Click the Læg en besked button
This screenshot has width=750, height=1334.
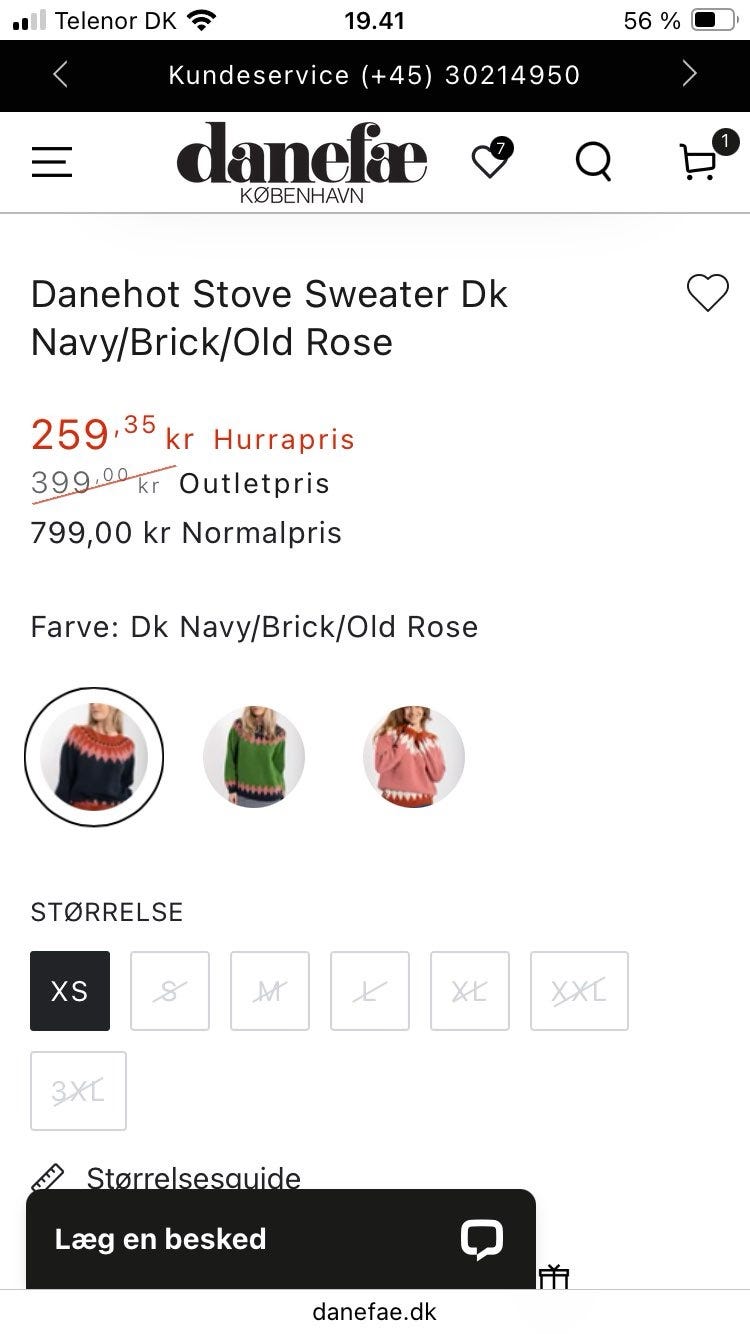click(x=160, y=1239)
